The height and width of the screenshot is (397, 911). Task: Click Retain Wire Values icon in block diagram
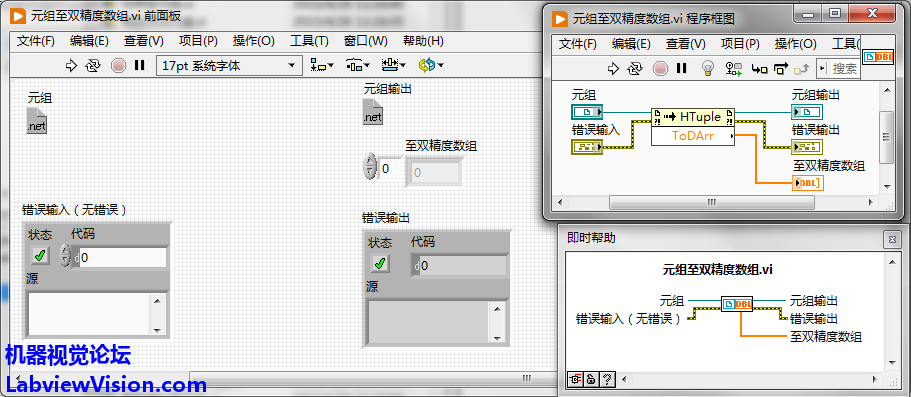(733, 69)
